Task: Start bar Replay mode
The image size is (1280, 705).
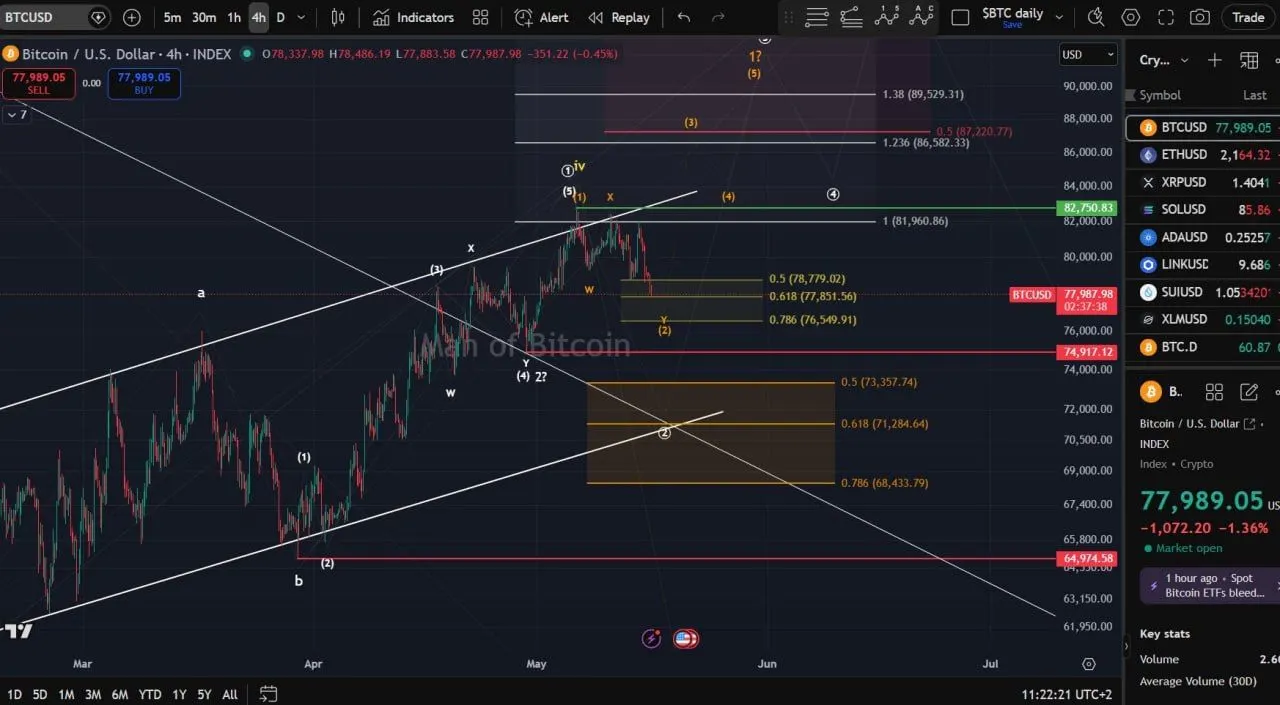Action: [619, 17]
